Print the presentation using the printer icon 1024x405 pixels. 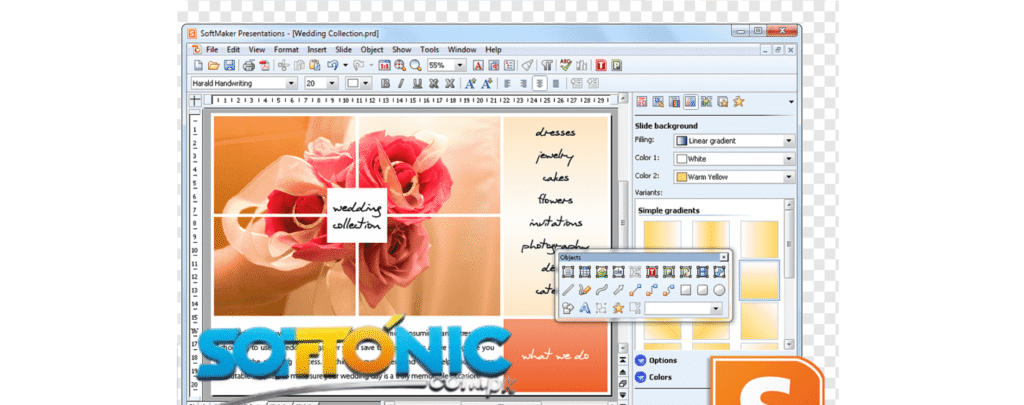point(249,65)
